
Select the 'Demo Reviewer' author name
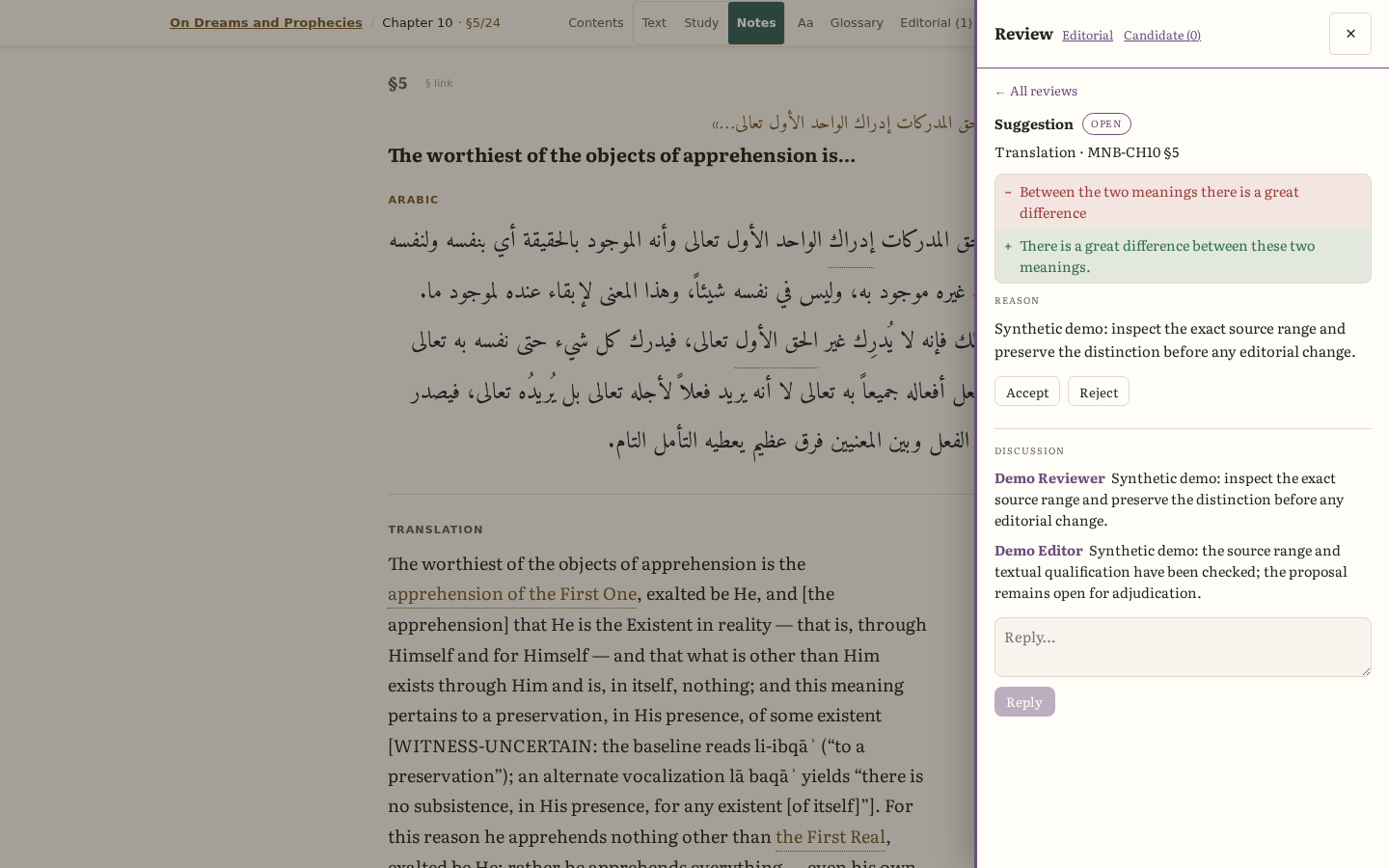[1049, 478]
